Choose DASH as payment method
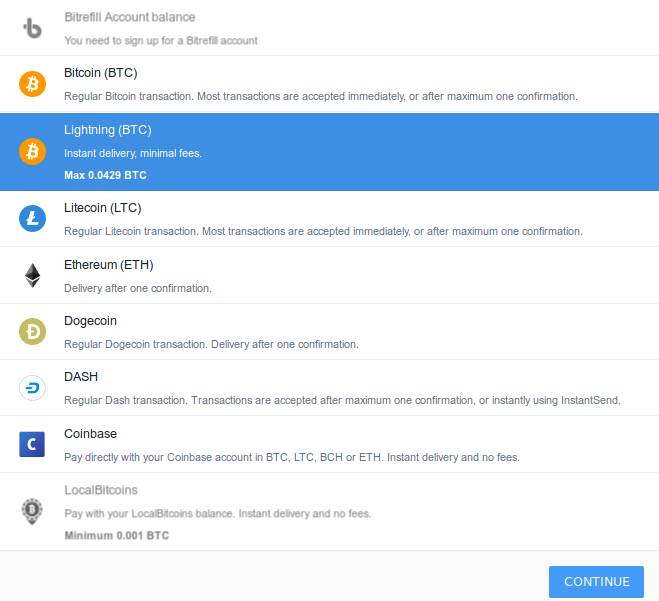Screen dimensions: 659x601 pyautogui.click(x=330, y=388)
